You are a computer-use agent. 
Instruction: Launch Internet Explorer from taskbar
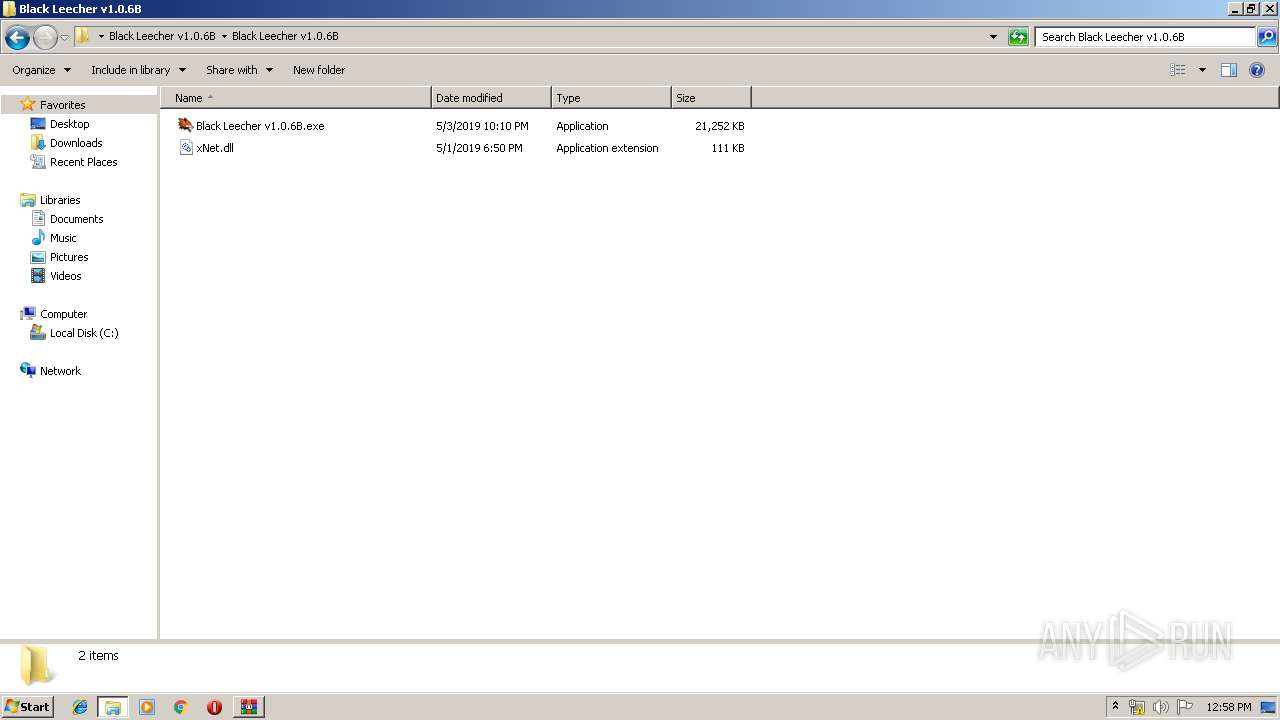click(x=80, y=707)
